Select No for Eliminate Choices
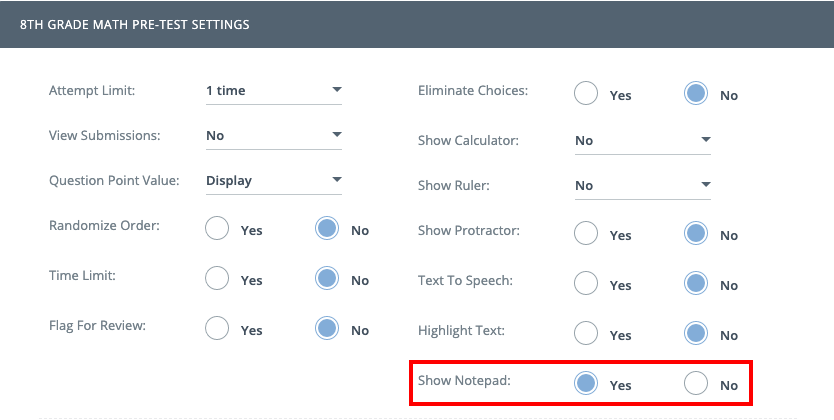The height and width of the screenshot is (420, 834). click(696, 95)
